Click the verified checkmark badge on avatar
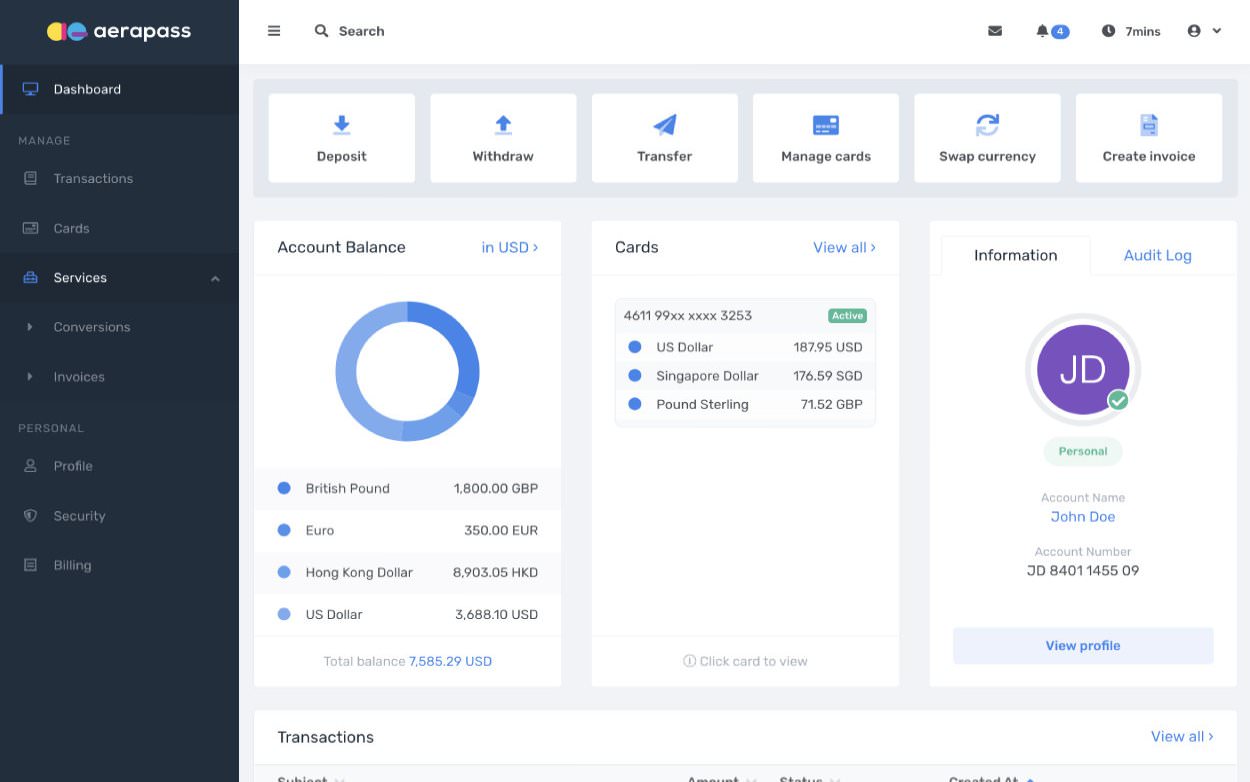This screenshot has height=782, width=1250. point(1118,400)
